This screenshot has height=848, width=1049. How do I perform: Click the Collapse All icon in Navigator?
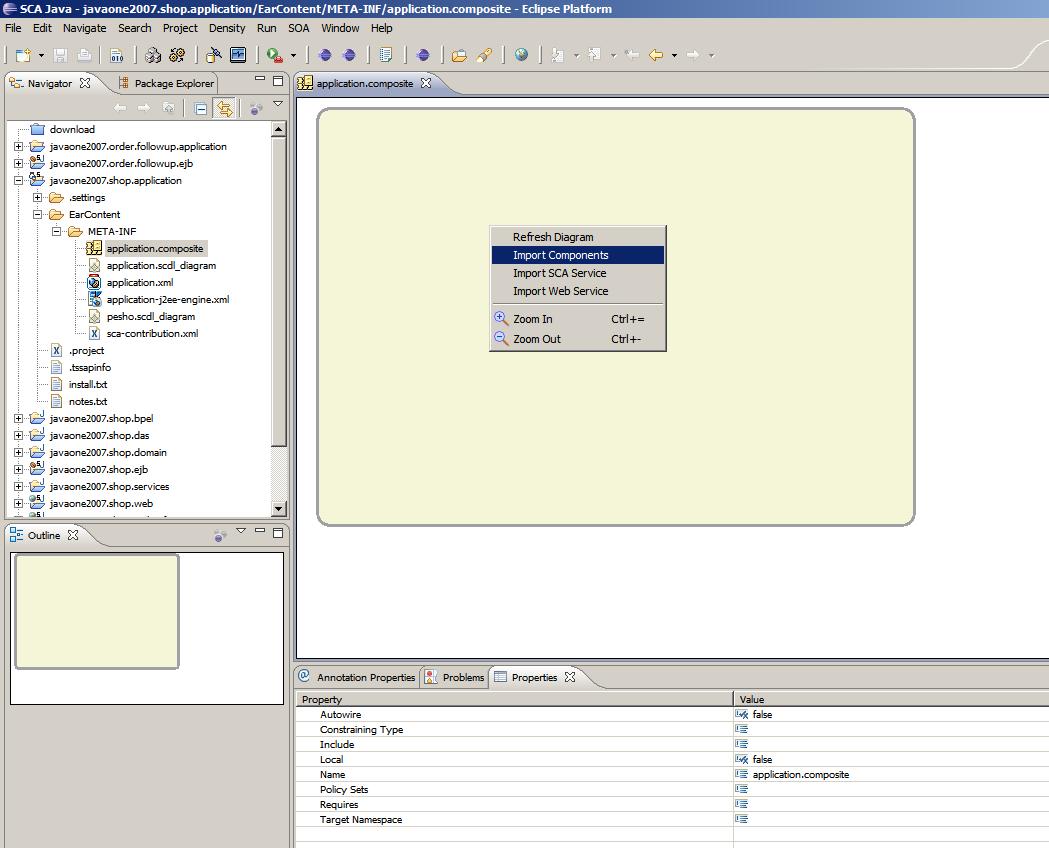201,108
